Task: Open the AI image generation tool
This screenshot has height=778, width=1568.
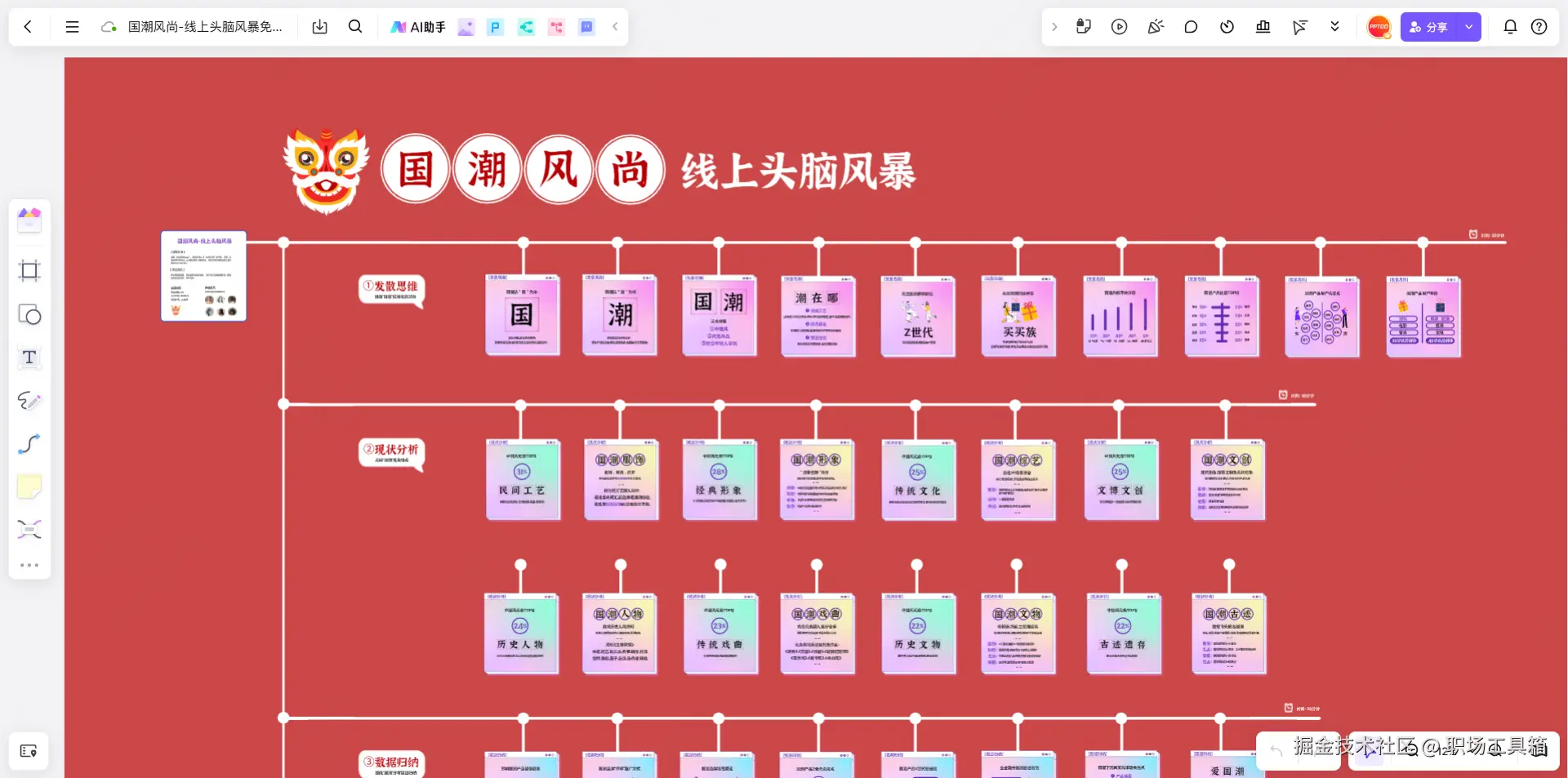Action: coord(466,27)
